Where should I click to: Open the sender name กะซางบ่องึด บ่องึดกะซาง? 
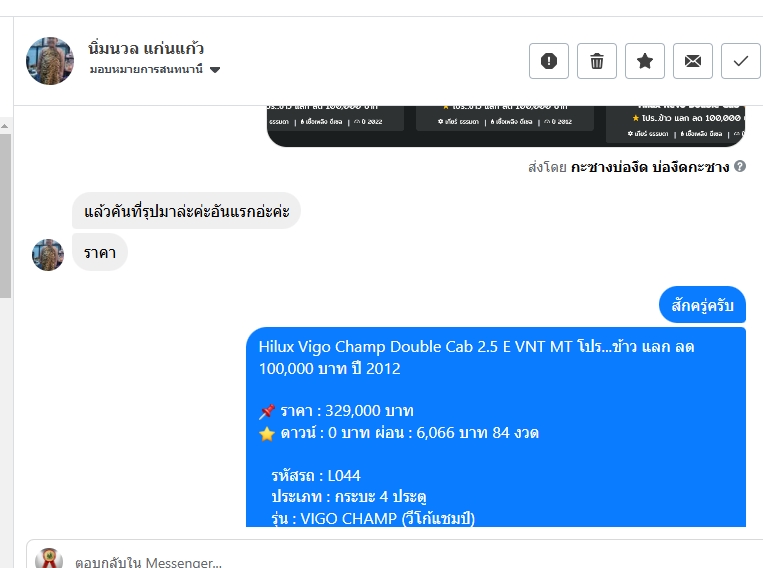pyautogui.click(x=650, y=167)
